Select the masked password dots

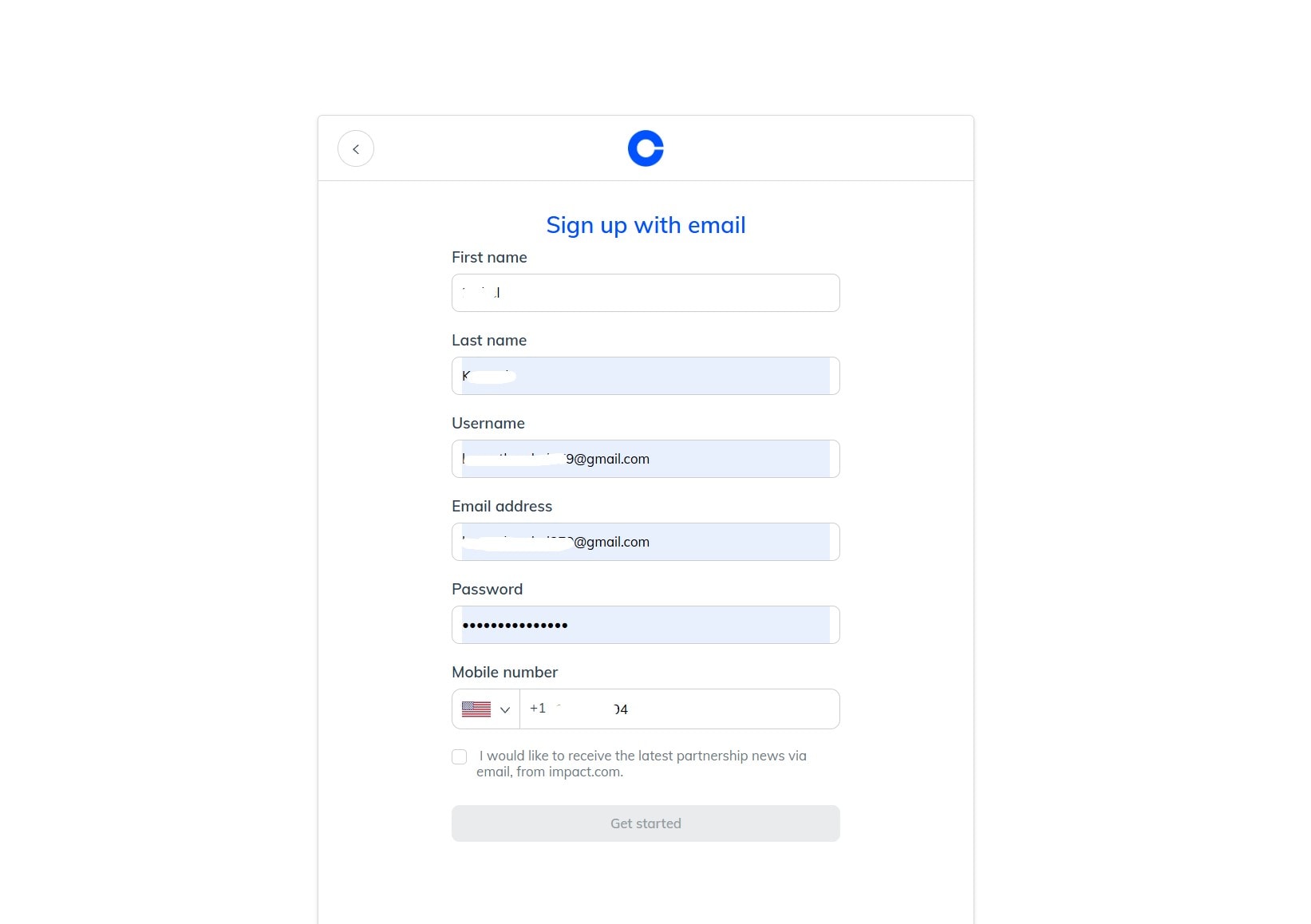pyautogui.click(x=515, y=626)
